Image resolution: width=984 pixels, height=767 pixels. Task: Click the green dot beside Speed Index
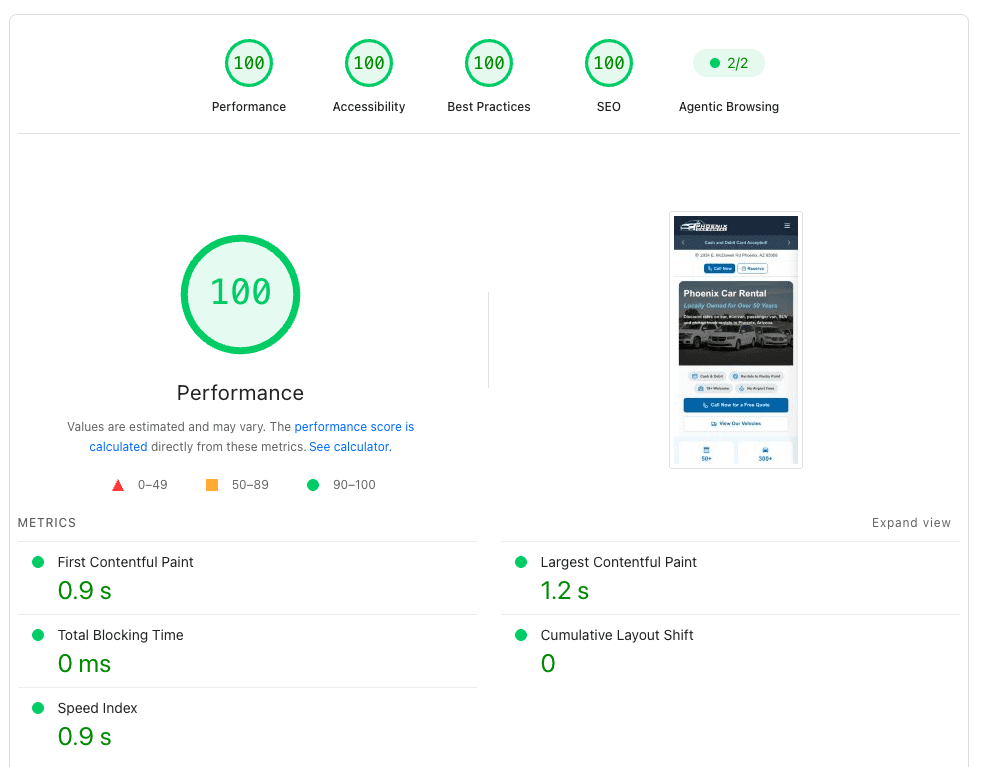(x=38, y=708)
